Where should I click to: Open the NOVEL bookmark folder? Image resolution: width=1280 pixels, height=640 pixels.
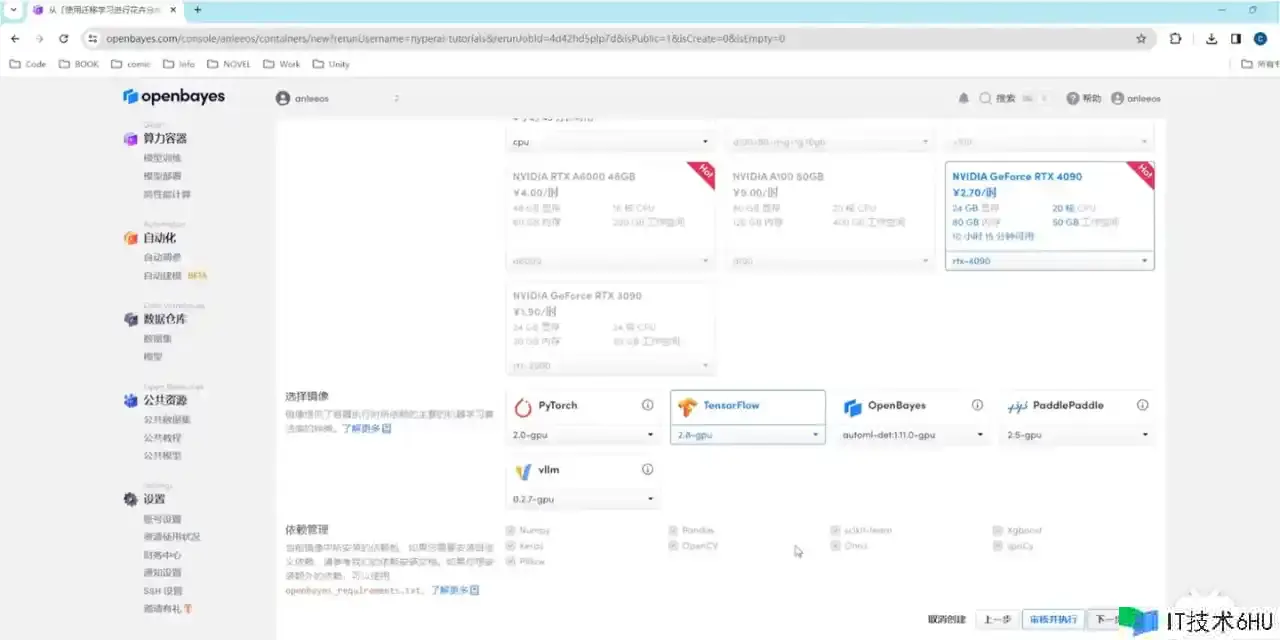(229, 64)
